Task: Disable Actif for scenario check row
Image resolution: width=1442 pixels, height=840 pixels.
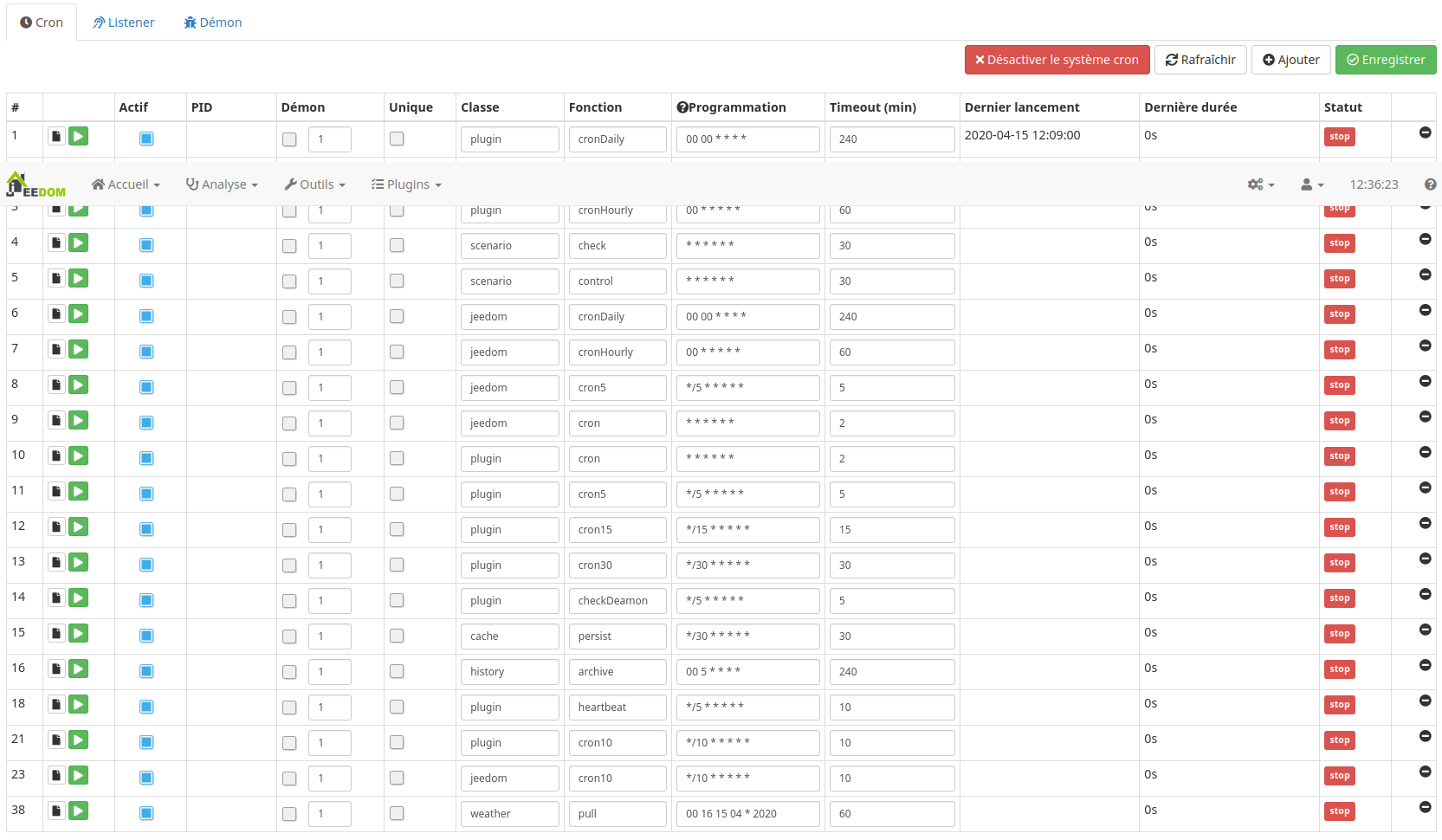Action: point(146,245)
